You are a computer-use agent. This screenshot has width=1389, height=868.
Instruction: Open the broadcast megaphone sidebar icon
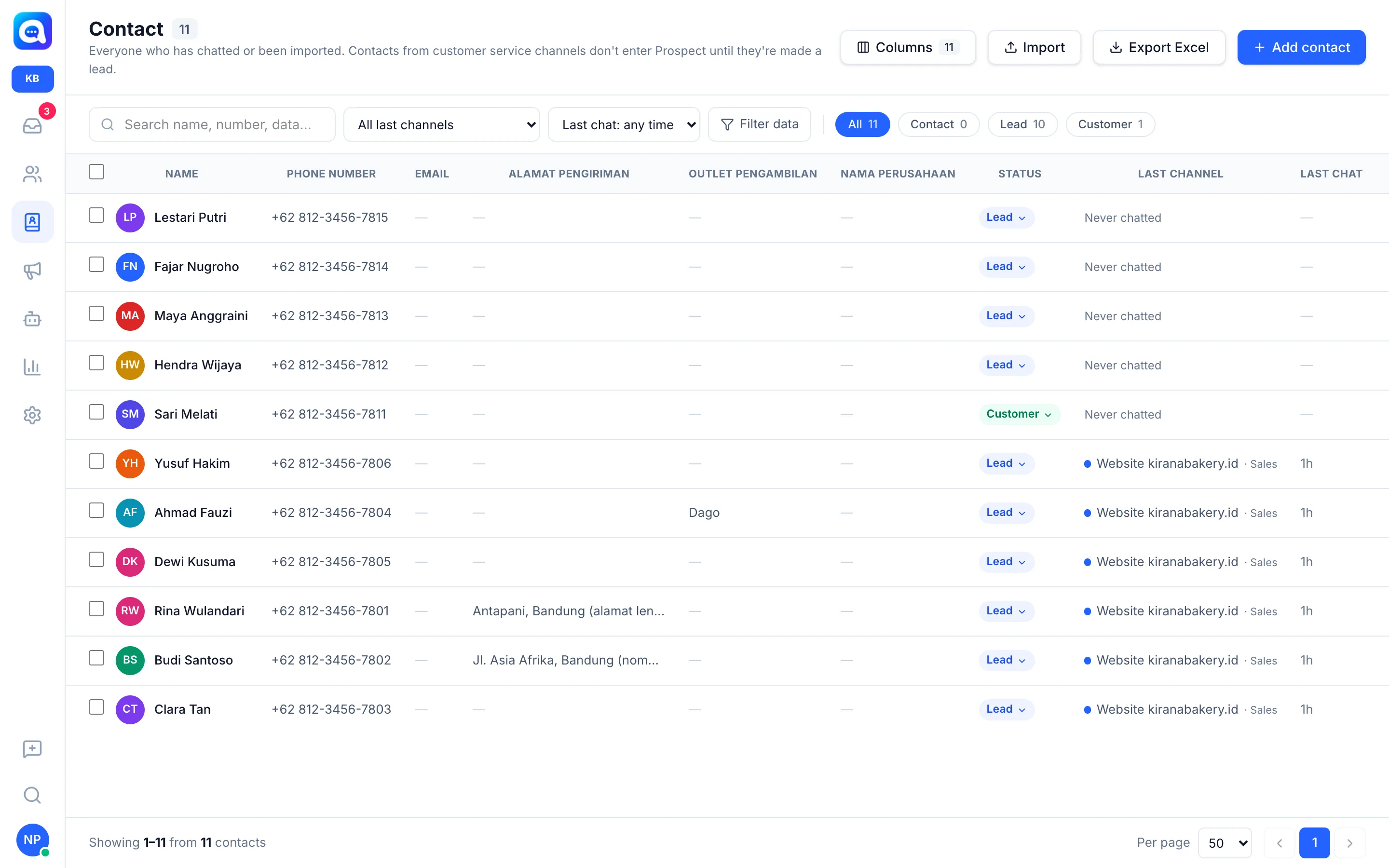(x=33, y=271)
